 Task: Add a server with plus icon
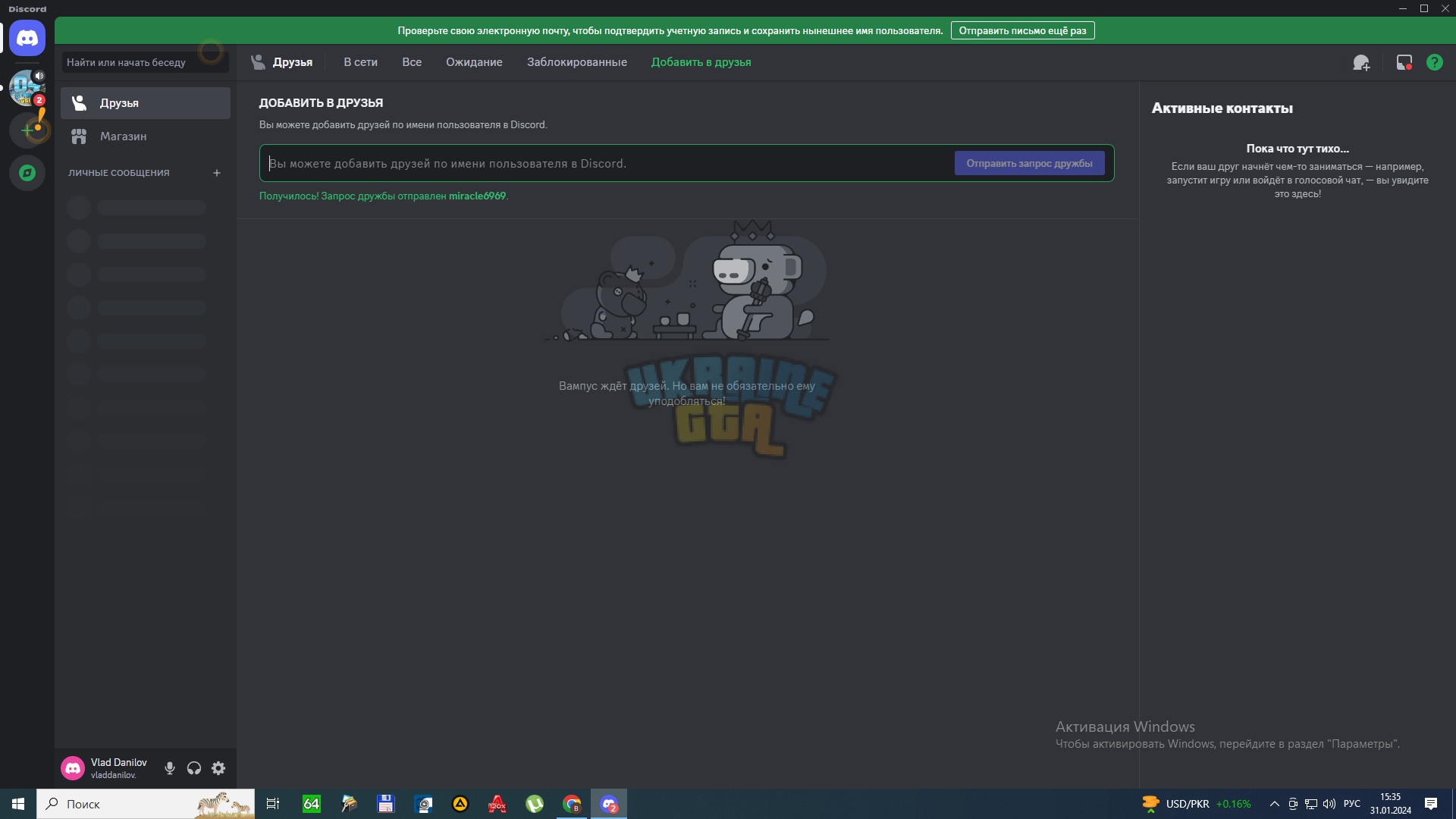click(x=27, y=130)
